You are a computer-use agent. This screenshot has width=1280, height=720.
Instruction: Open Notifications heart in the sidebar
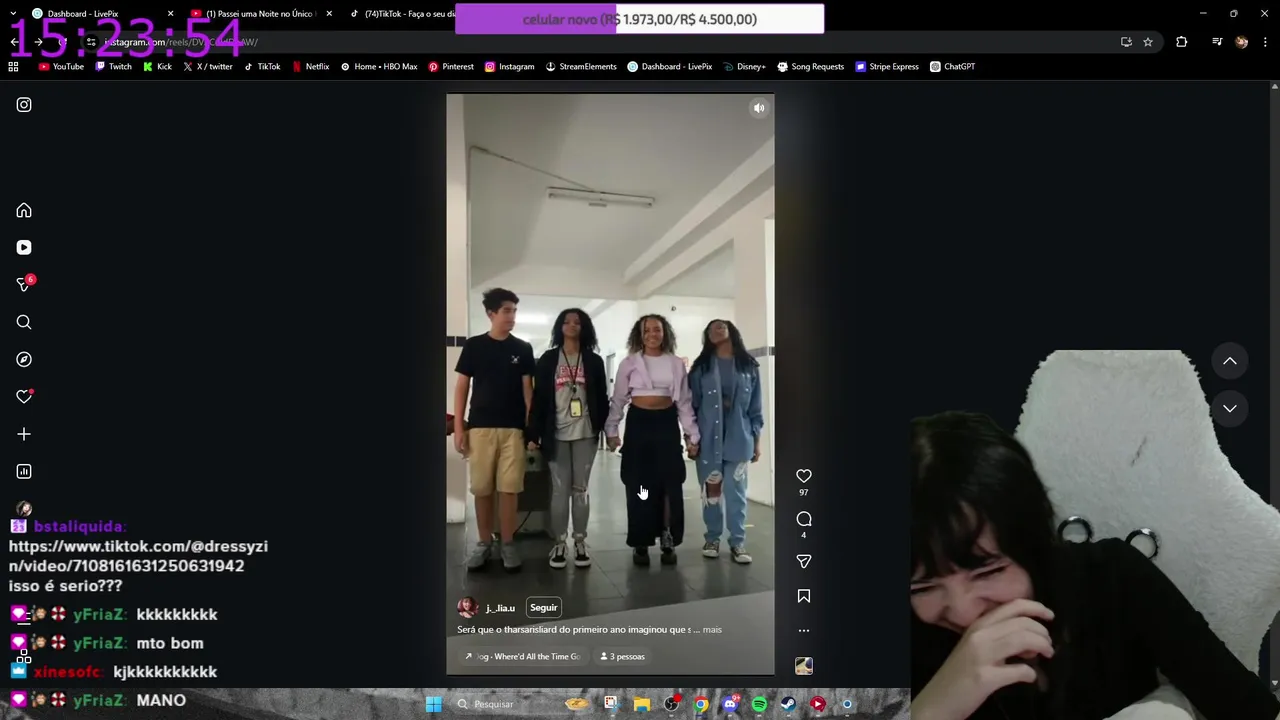tap(24, 397)
